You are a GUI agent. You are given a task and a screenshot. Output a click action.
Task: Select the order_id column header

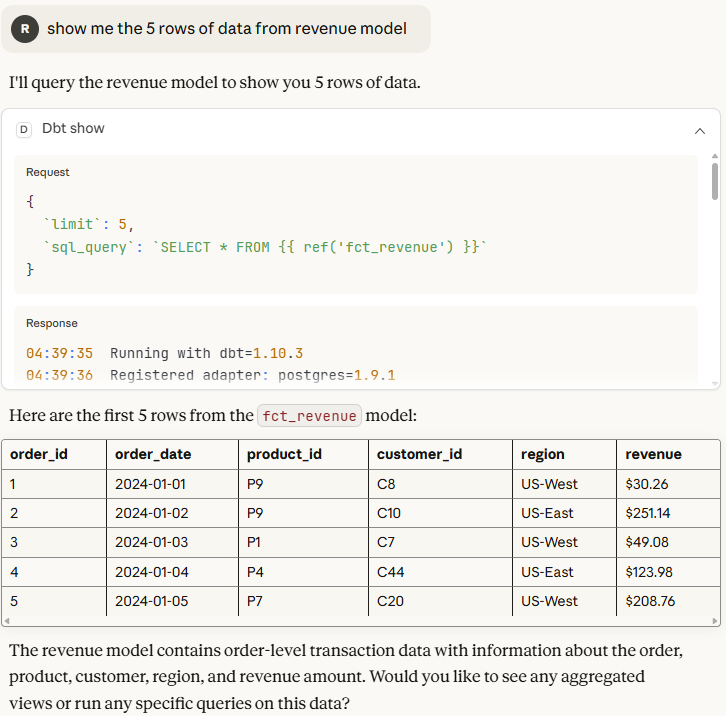tap(39, 454)
